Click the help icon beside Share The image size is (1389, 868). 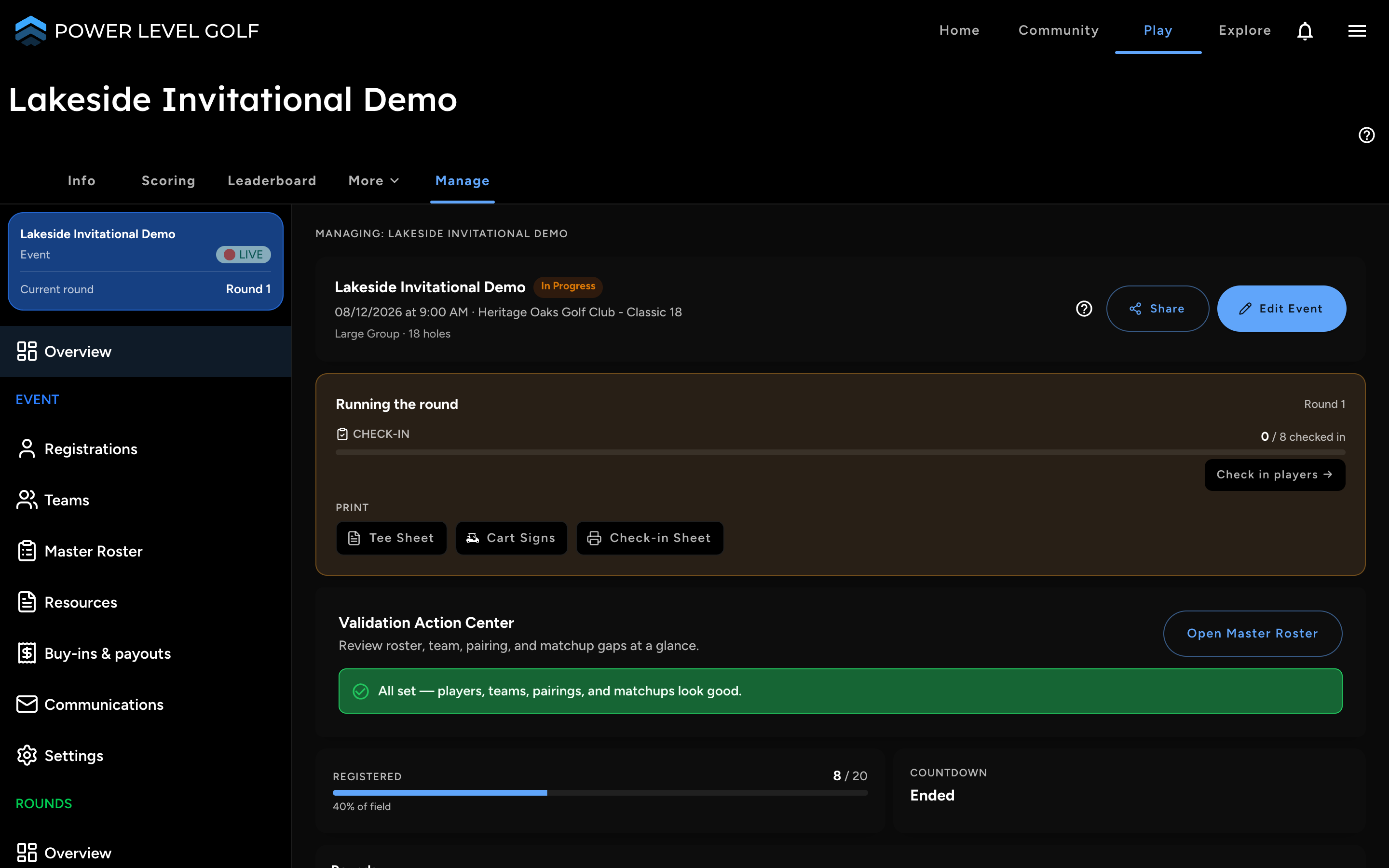[1084, 309]
